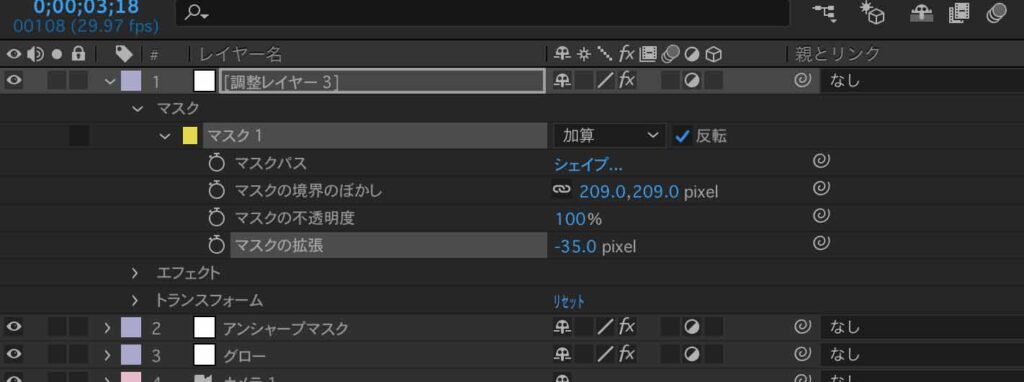Expand layer 2 アンシャープマスク arrow
Screen dimensions: 1024x382
click(x=108, y=328)
